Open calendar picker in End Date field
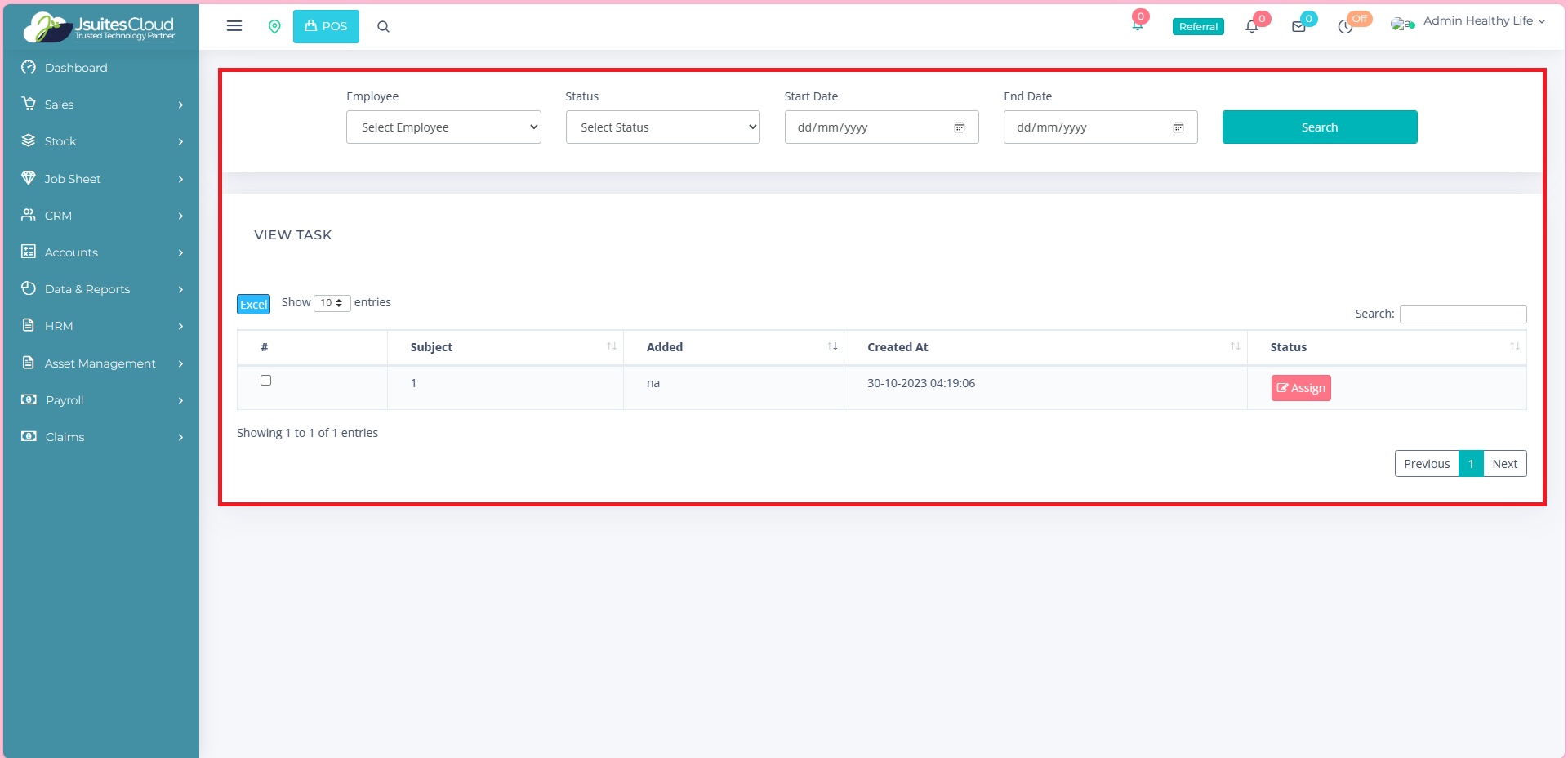The image size is (1568, 758). tap(1178, 127)
